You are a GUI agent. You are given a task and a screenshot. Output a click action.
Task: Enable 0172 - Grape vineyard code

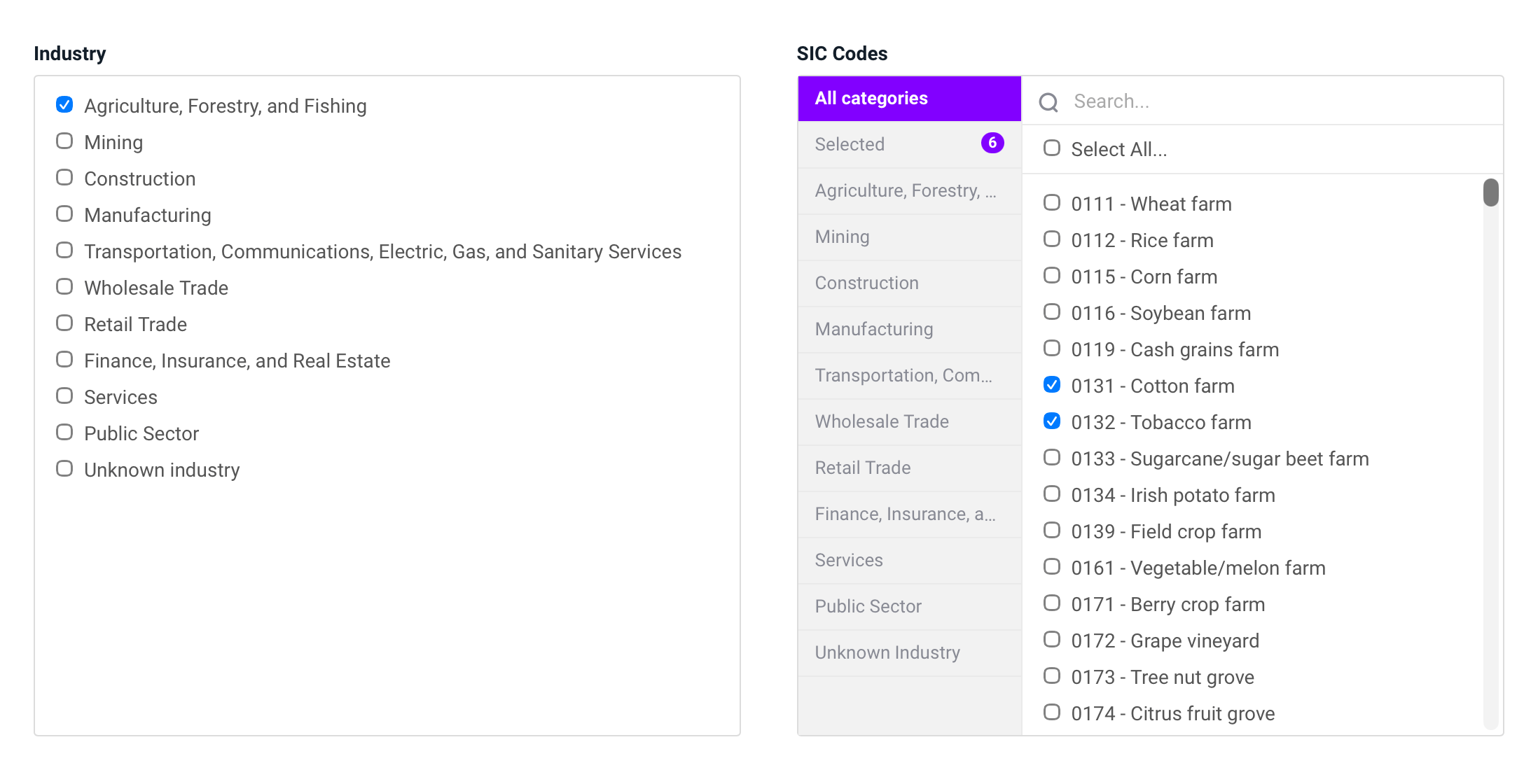tap(1051, 640)
